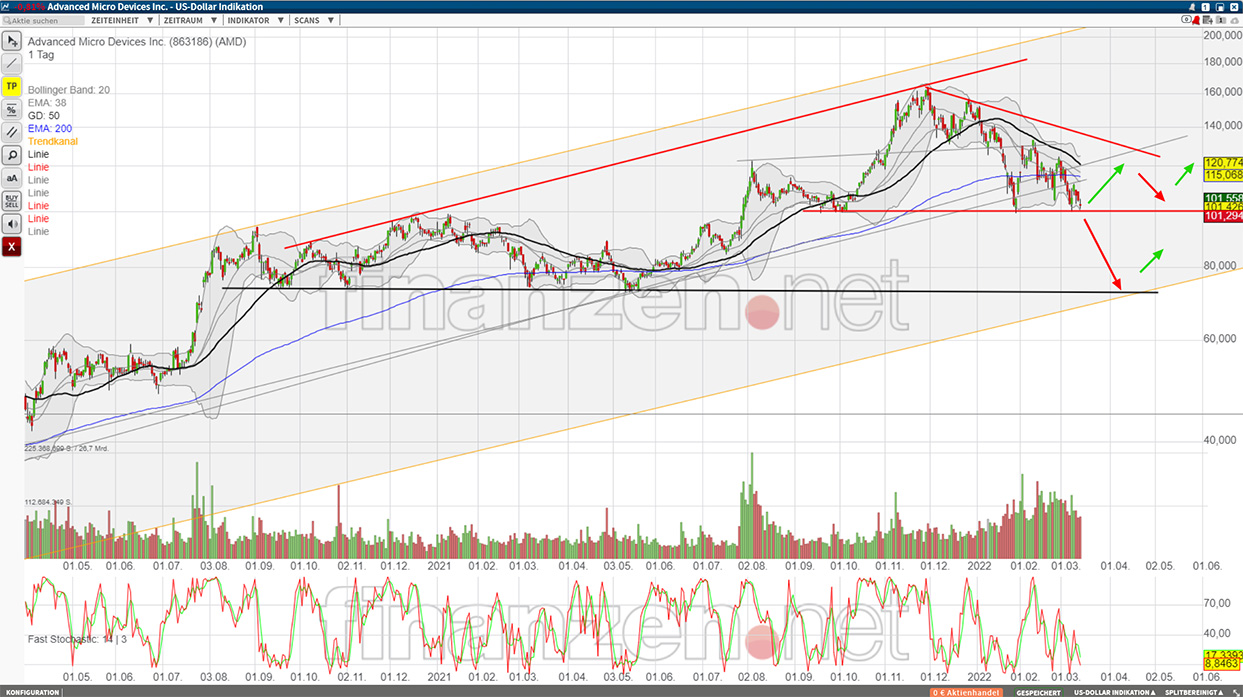Click the red alarm bell icon
Viewport: 1243px width, 697px height.
click(1196, 20)
